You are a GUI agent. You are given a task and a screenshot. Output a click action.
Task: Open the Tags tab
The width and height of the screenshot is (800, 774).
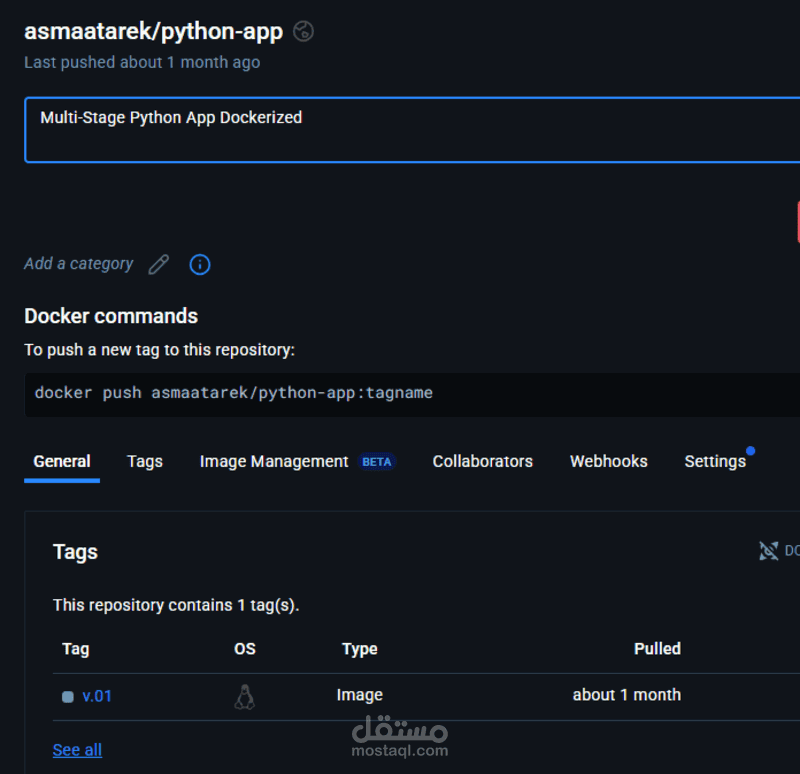(145, 461)
